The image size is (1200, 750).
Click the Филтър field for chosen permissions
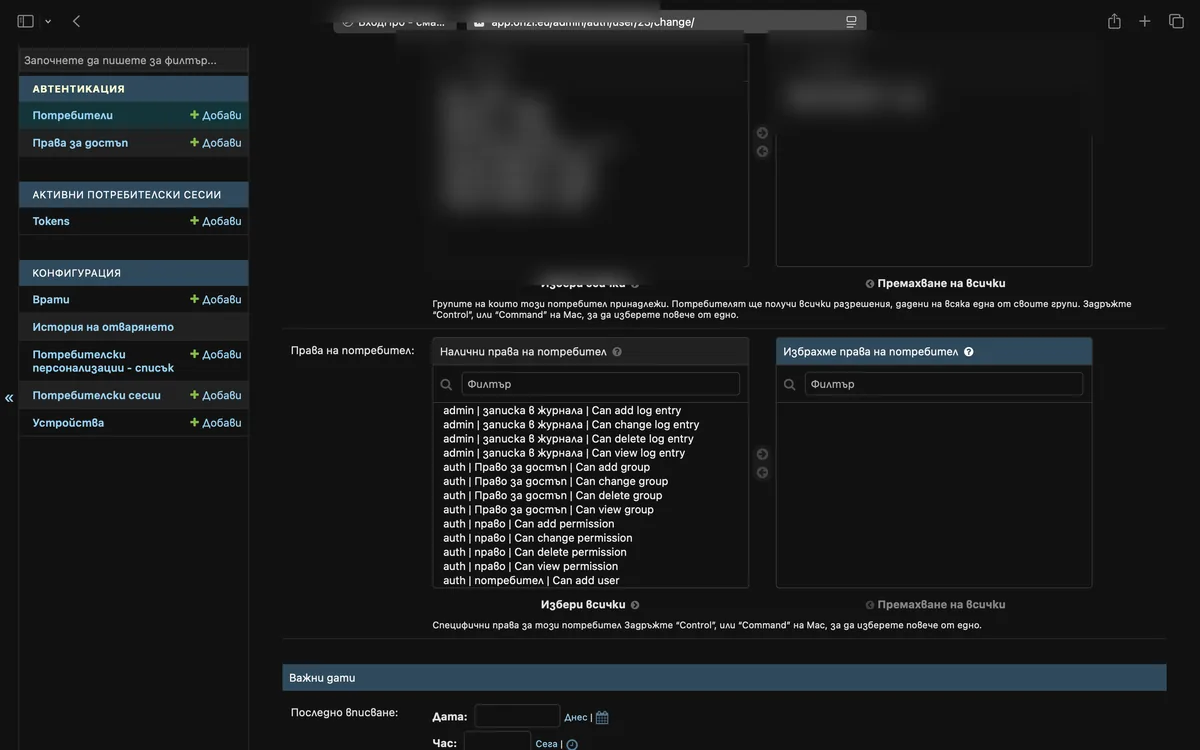[x=944, y=384]
